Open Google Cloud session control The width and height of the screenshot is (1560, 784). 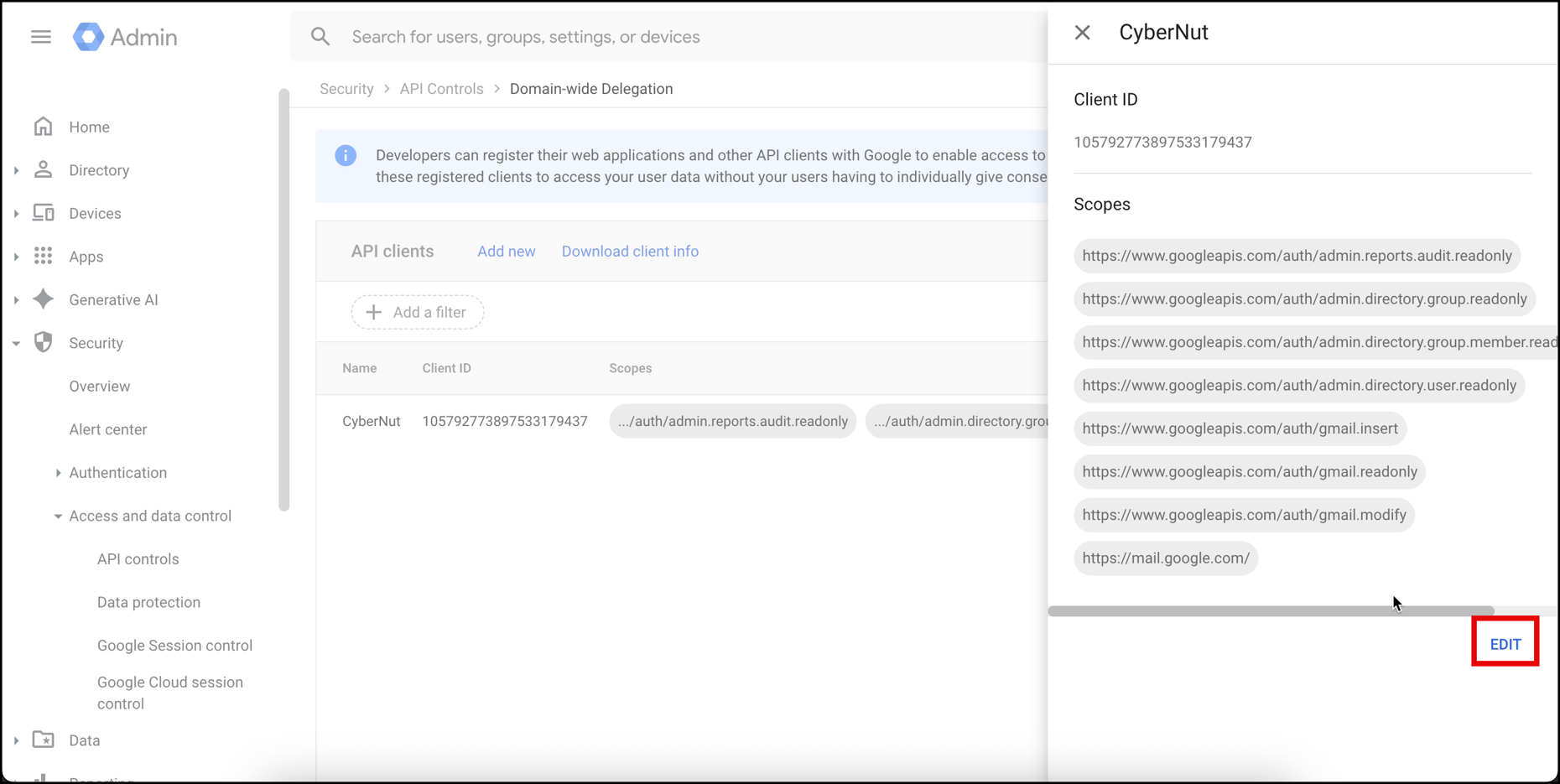pyautogui.click(x=170, y=693)
